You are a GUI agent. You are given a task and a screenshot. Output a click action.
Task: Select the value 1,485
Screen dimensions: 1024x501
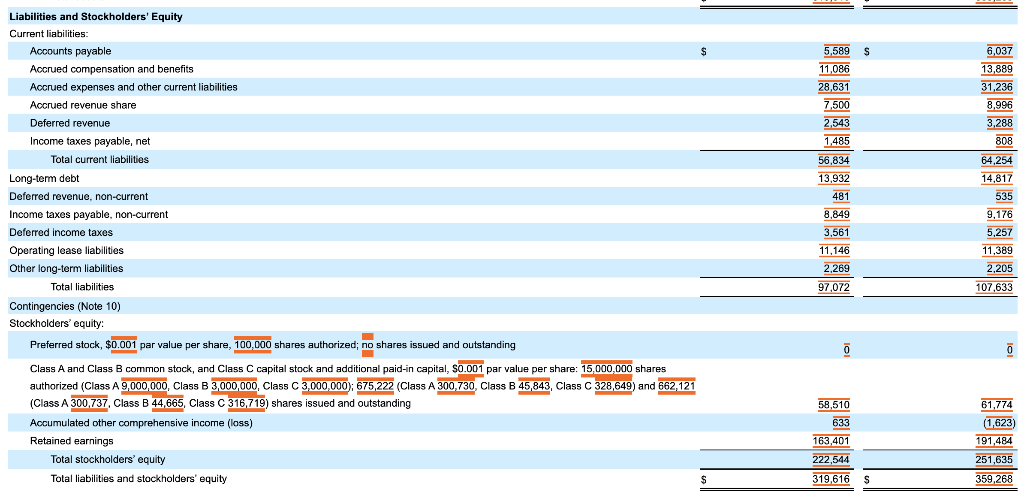(x=837, y=141)
